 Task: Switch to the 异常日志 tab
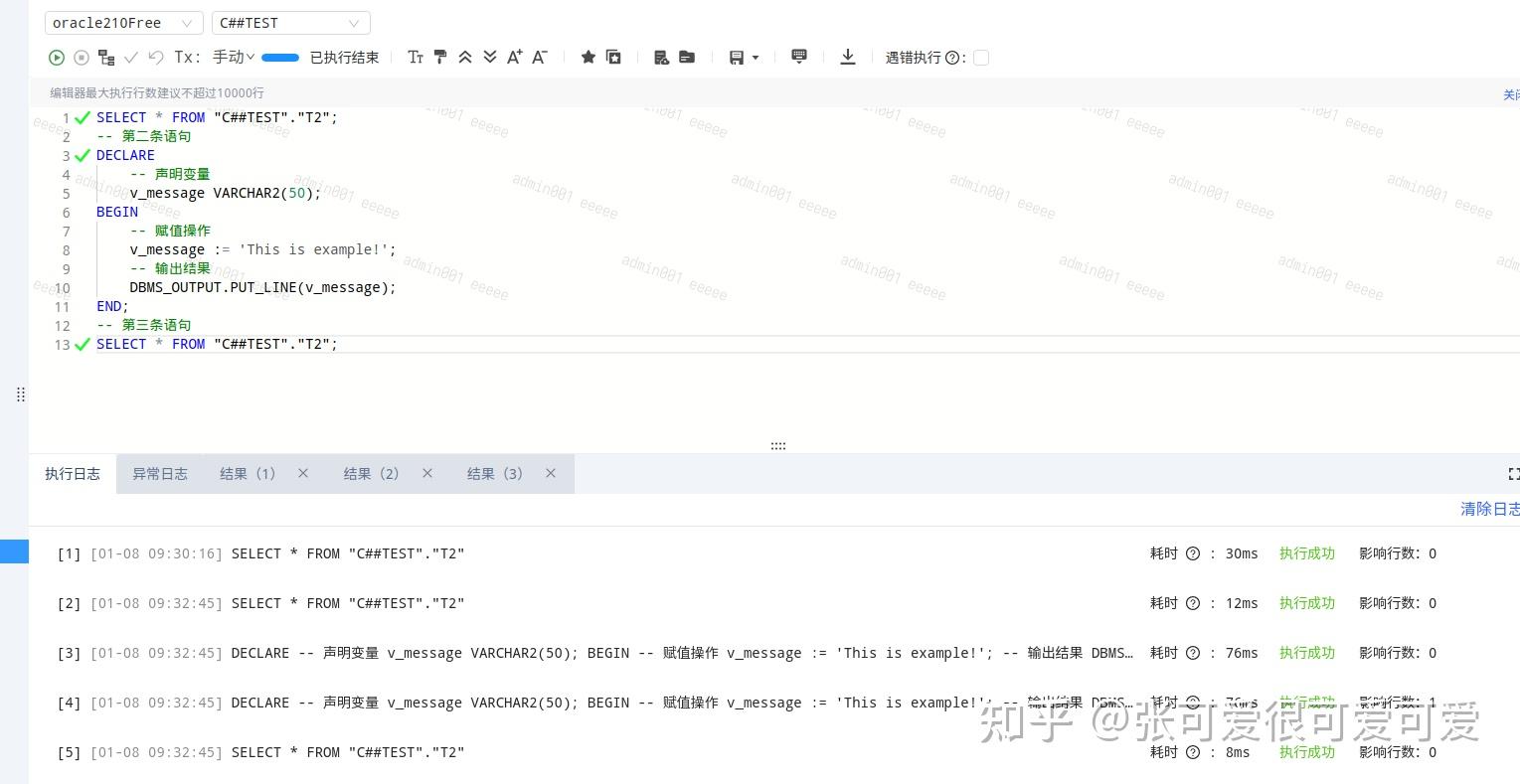[x=160, y=474]
